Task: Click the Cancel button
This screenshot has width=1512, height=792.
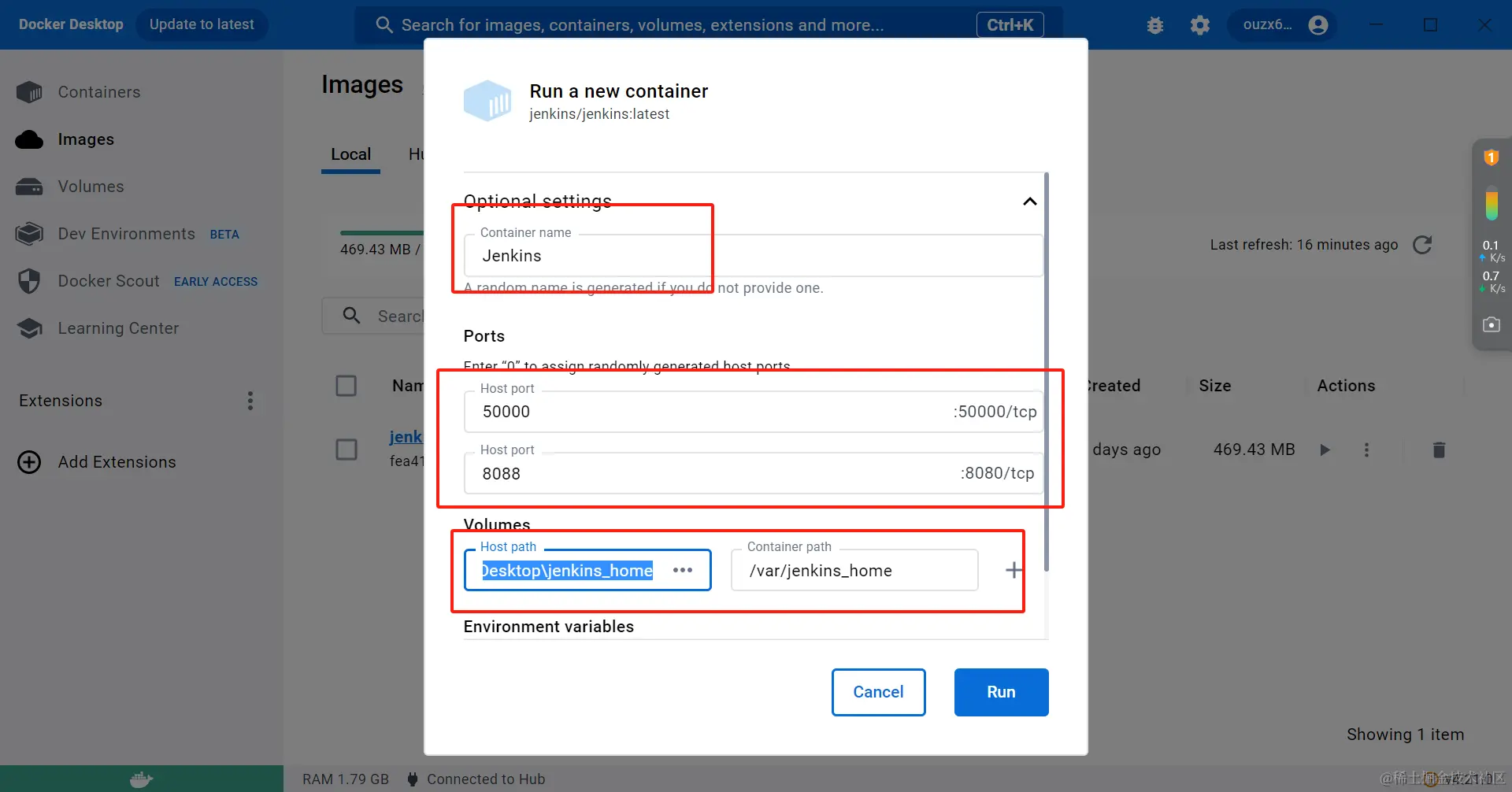Action: pos(878,692)
